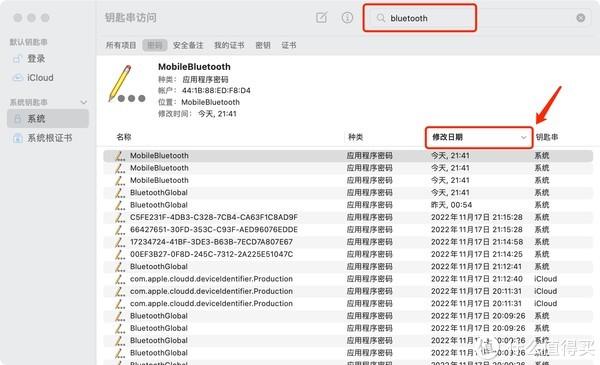Click the iCloud cloud icon
This screenshot has height=365, width=600.
click(18, 78)
